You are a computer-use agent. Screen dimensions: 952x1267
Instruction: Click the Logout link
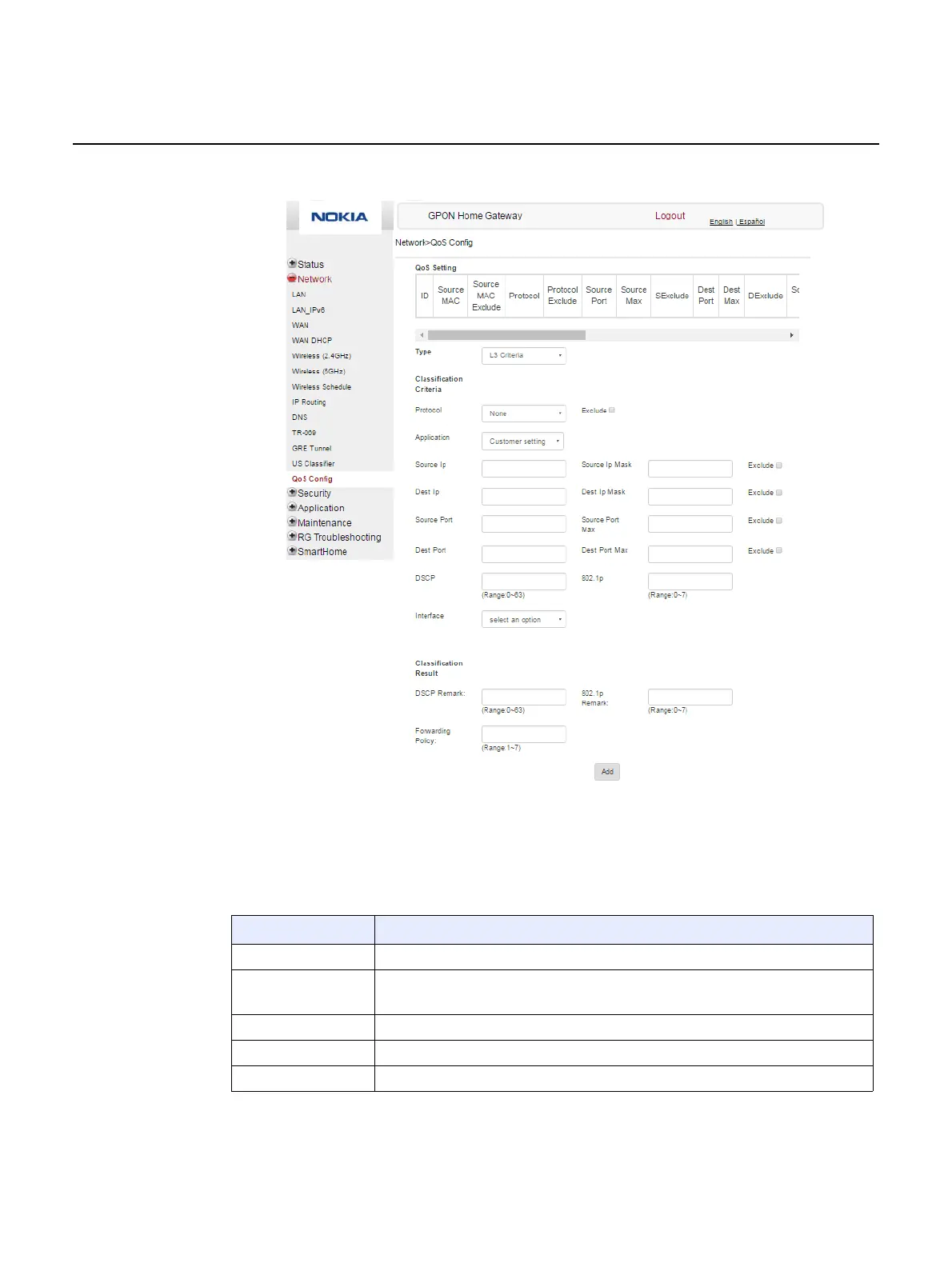(670, 216)
